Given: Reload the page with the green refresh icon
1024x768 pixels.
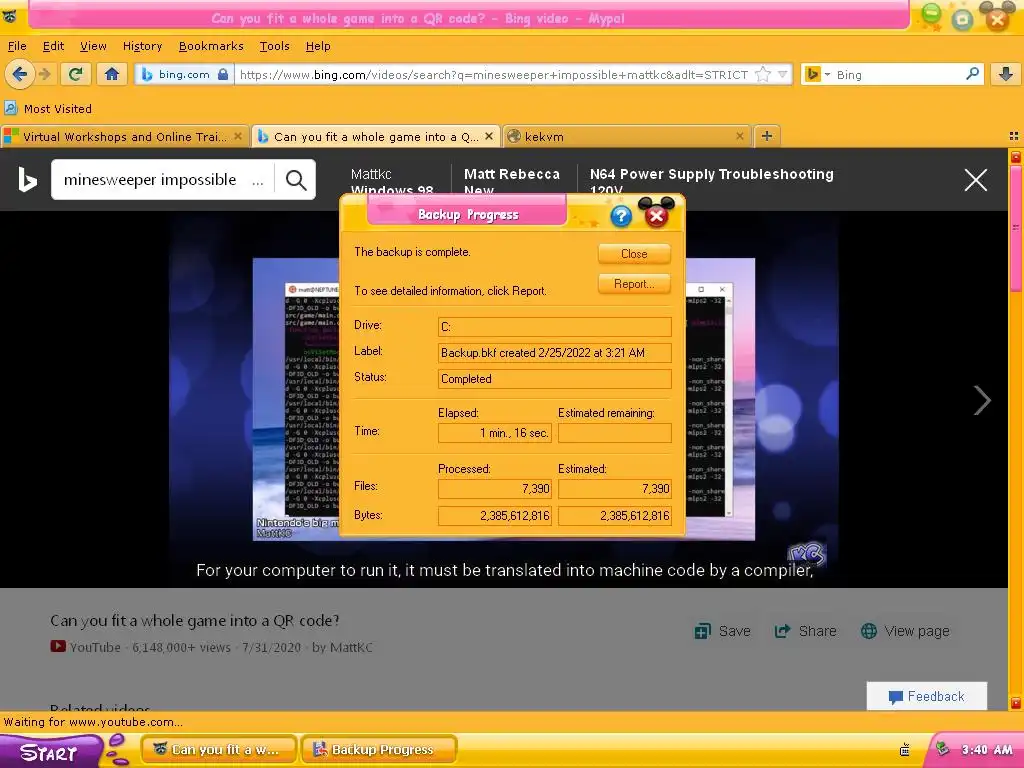Looking at the screenshot, I should click(76, 74).
